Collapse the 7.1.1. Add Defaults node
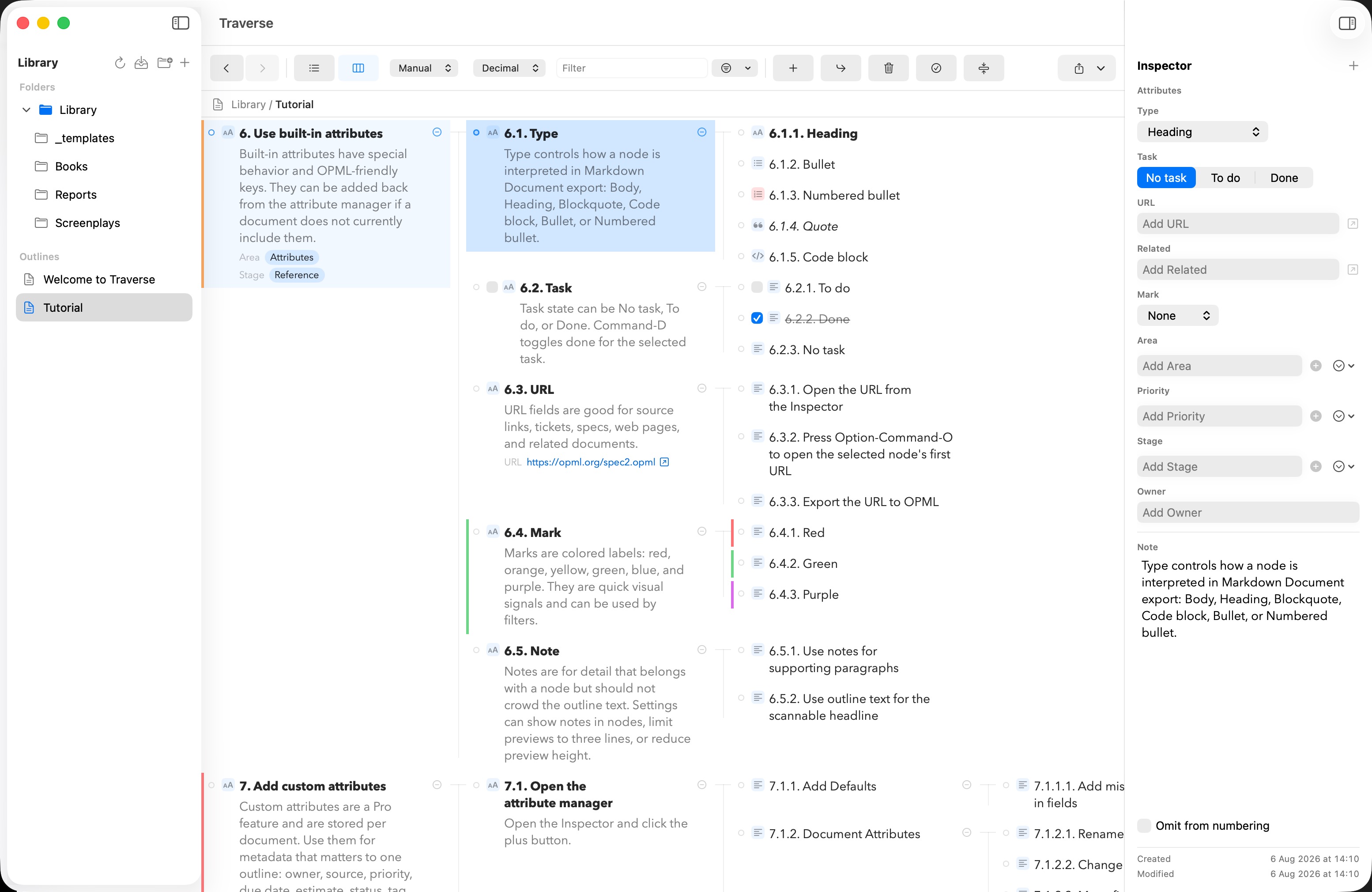This screenshot has height=892, width=1372. tap(967, 785)
